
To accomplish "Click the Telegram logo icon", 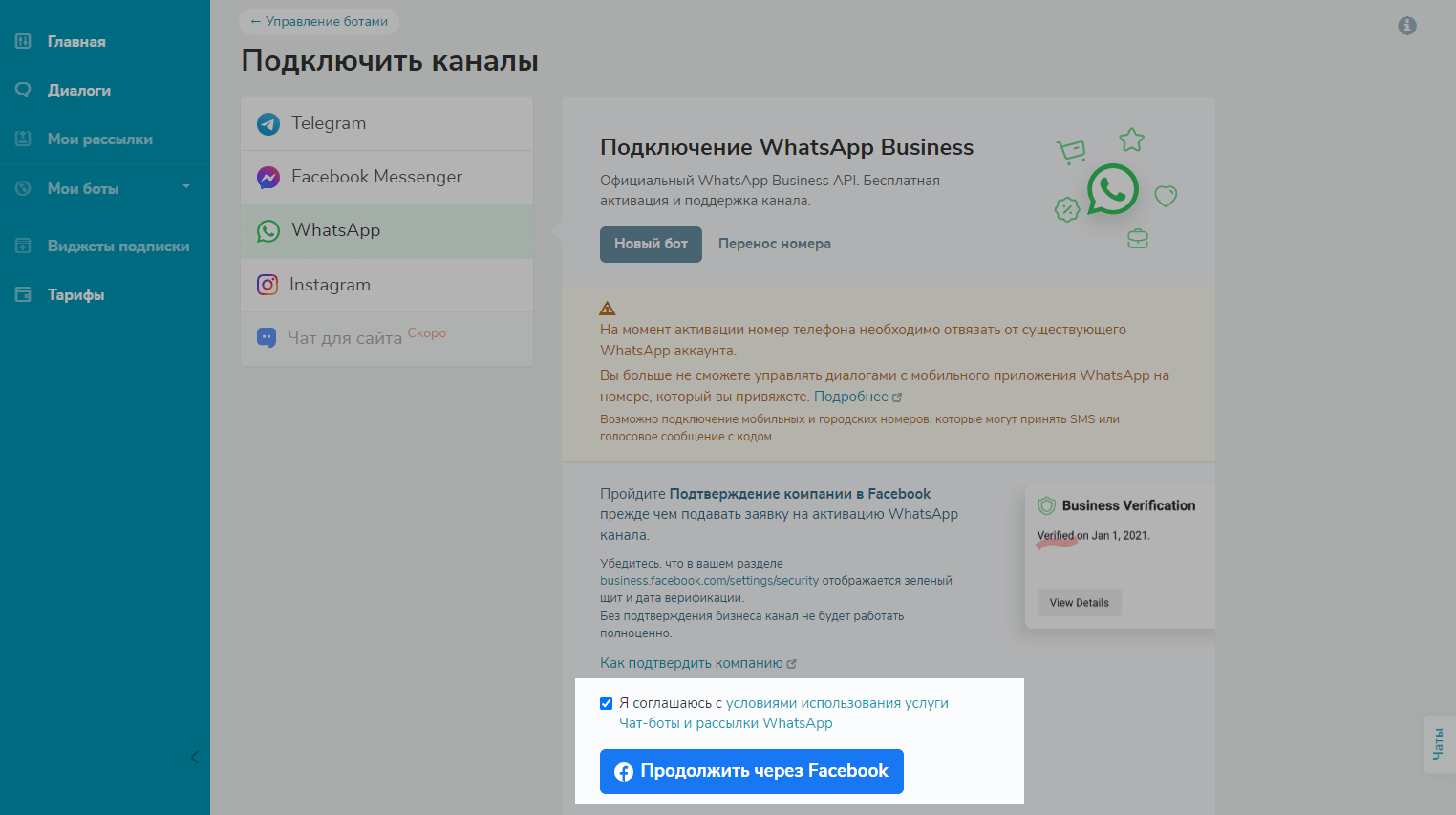I will click(x=268, y=124).
